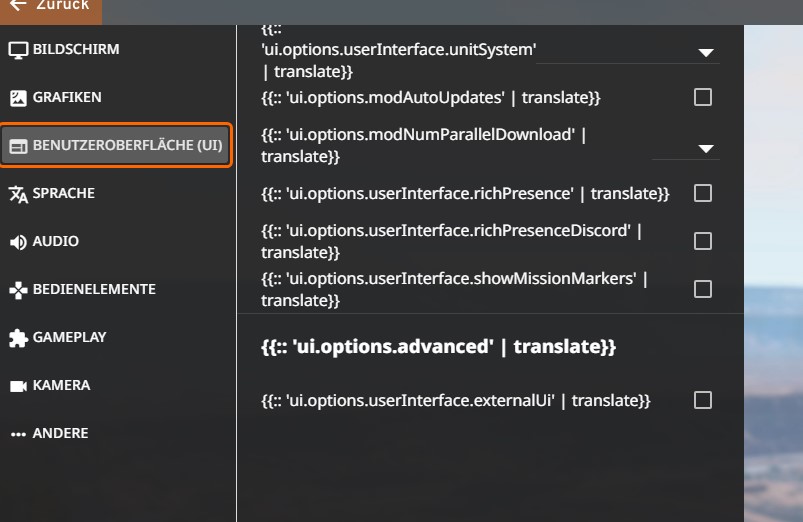803x522 pixels.
Task: Open the Audio settings tab
Action: click(x=56, y=242)
